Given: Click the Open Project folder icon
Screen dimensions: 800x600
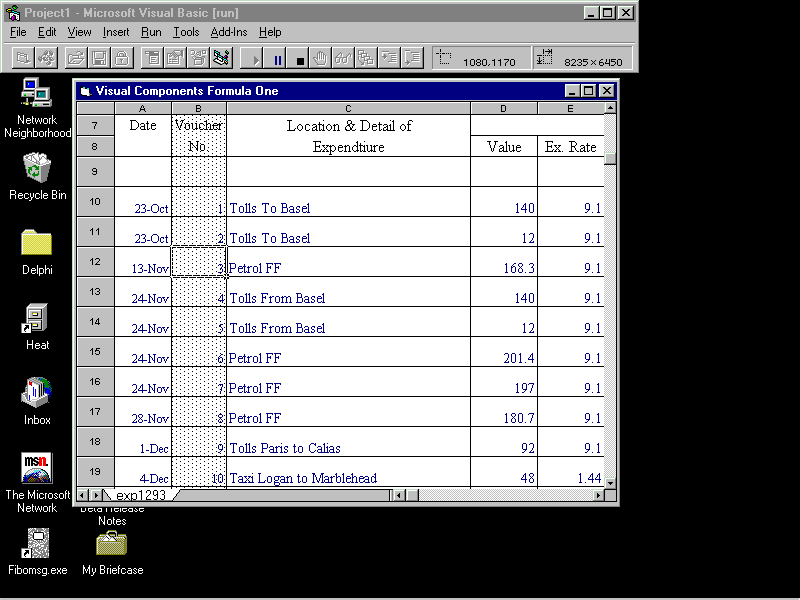Looking at the screenshot, I should click(77, 58).
